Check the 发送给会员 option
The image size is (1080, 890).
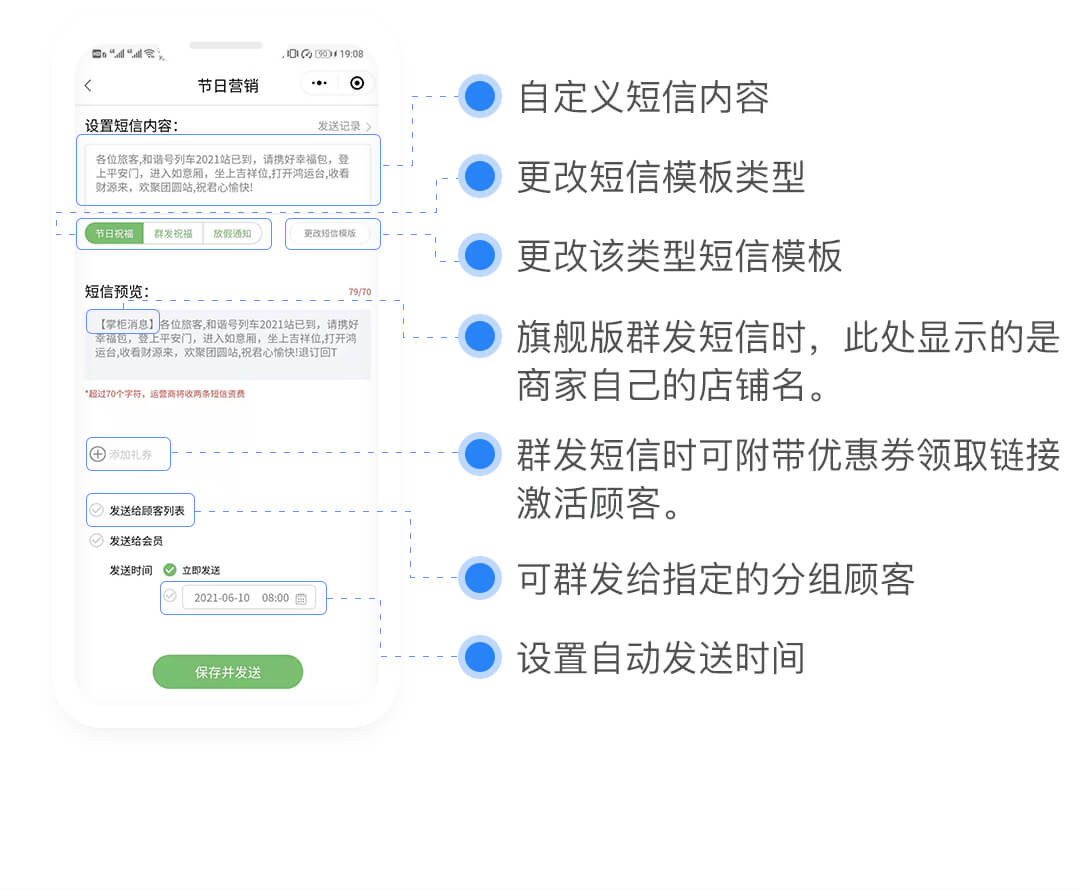click(x=97, y=540)
